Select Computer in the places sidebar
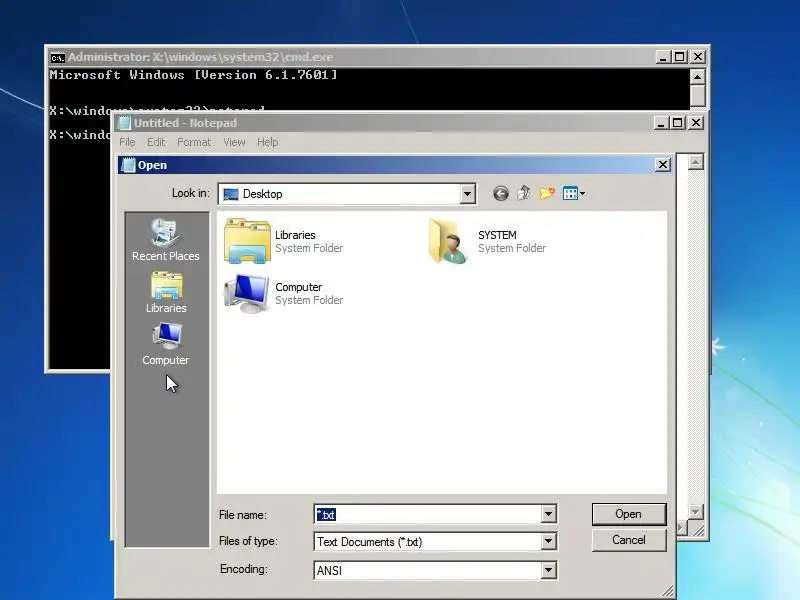800x600 pixels. [165, 344]
